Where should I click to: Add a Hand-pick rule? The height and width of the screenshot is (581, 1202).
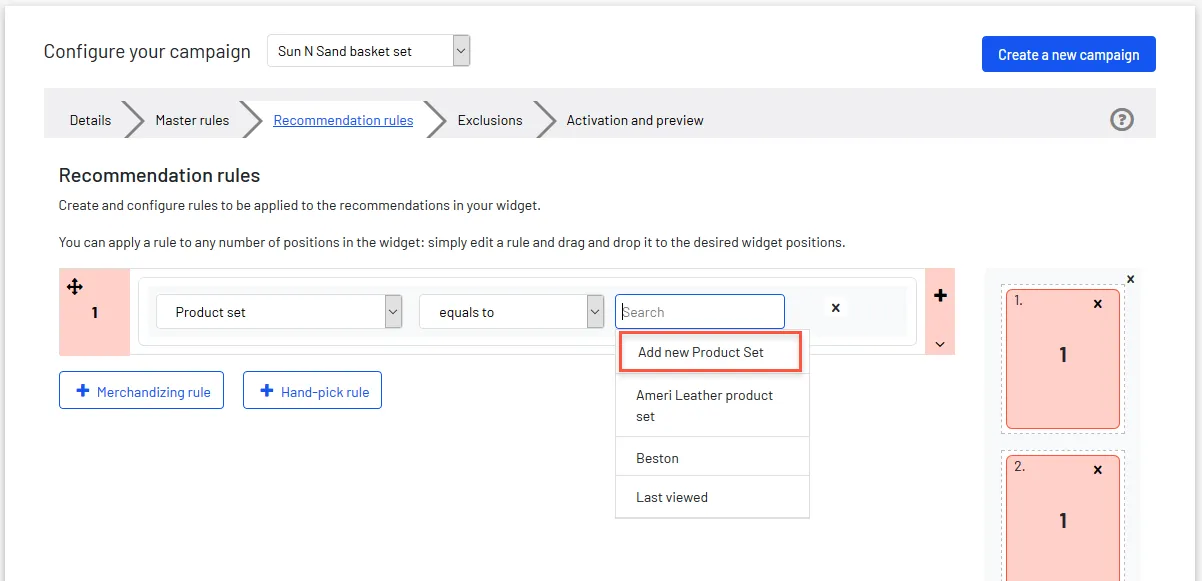(312, 391)
